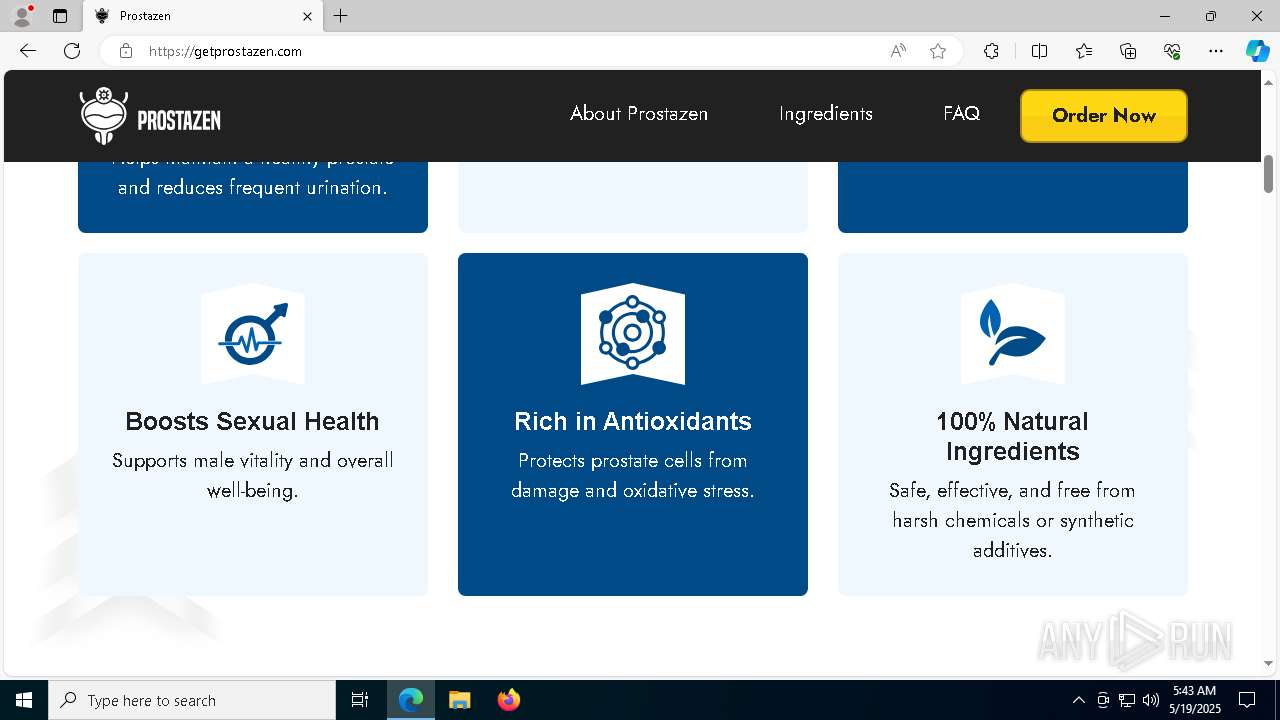Open the FAQ navigation link
The width and height of the screenshot is (1280, 720).
[961, 114]
